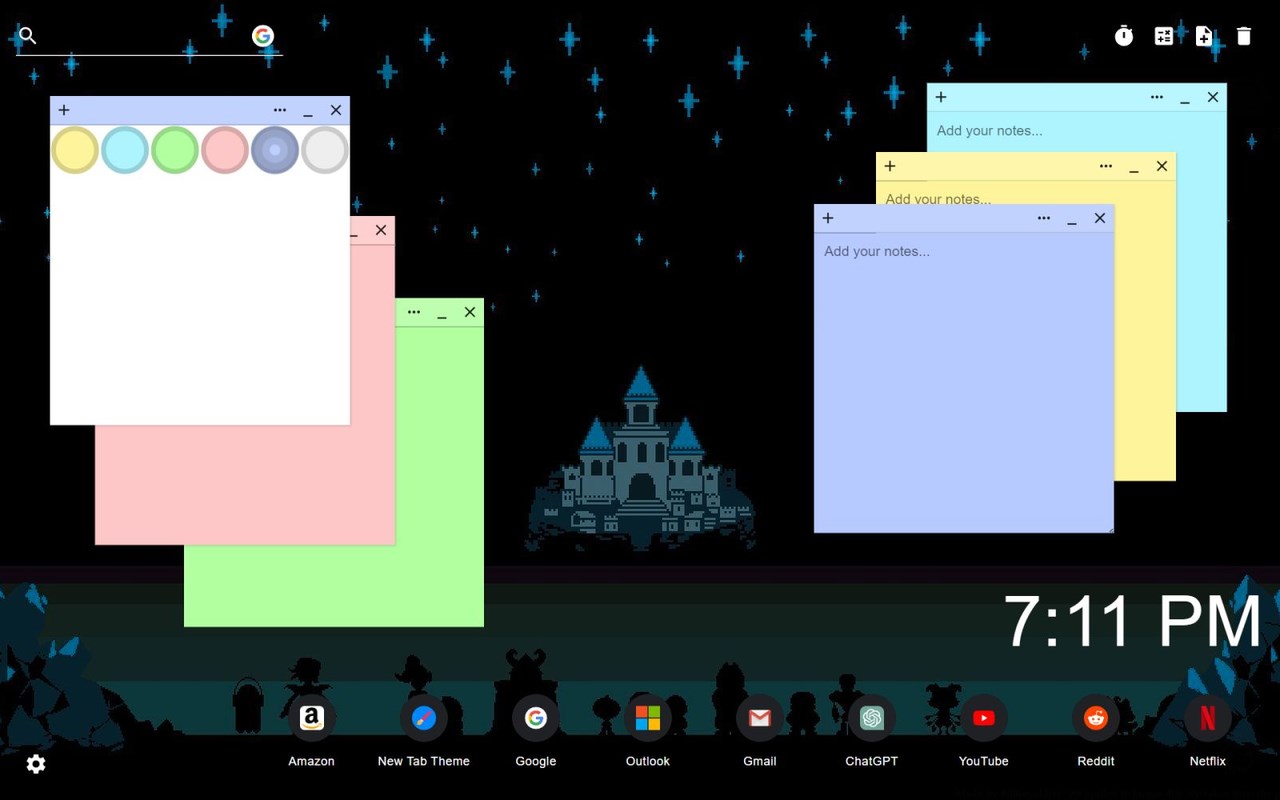Open the options menu on the cyan note
Viewport: 1280px width, 800px height.
1157,97
